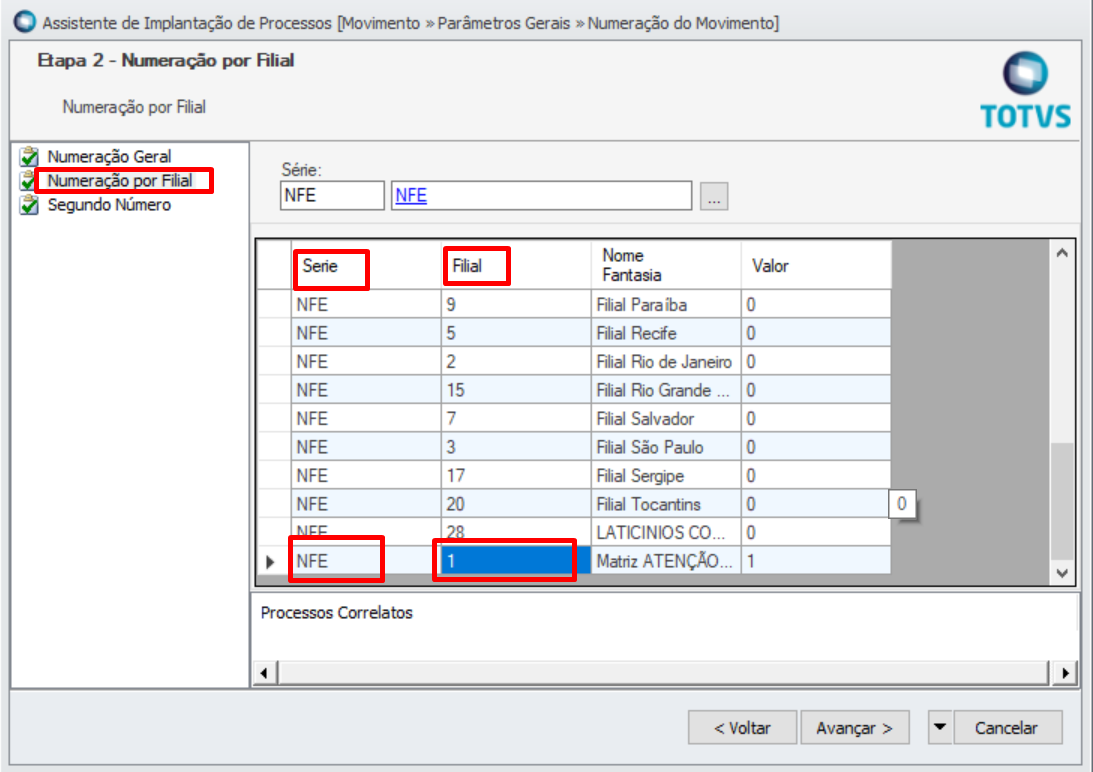Open the Série lookup with the ellipsis button

coord(714,196)
